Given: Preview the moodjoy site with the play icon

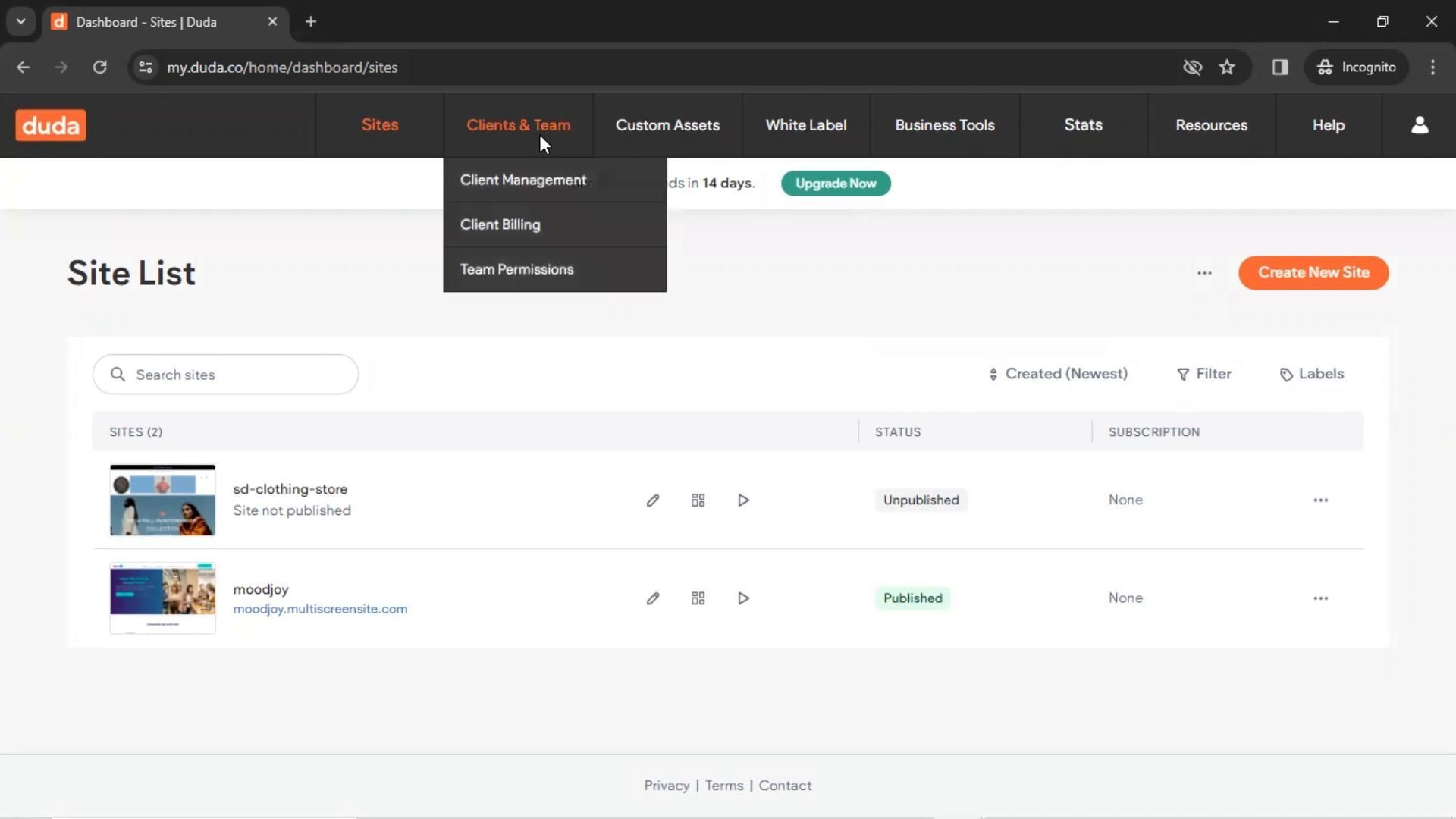Looking at the screenshot, I should point(743,598).
